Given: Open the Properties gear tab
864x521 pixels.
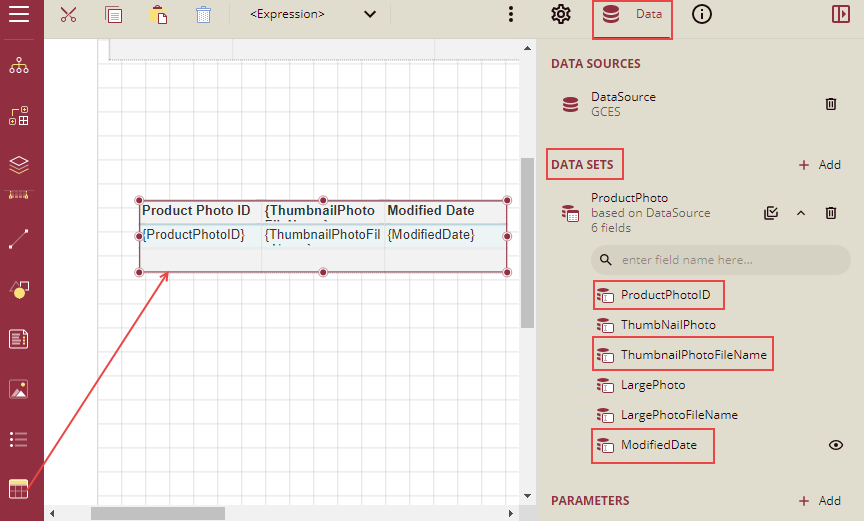Looking at the screenshot, I should click(561, 14).
